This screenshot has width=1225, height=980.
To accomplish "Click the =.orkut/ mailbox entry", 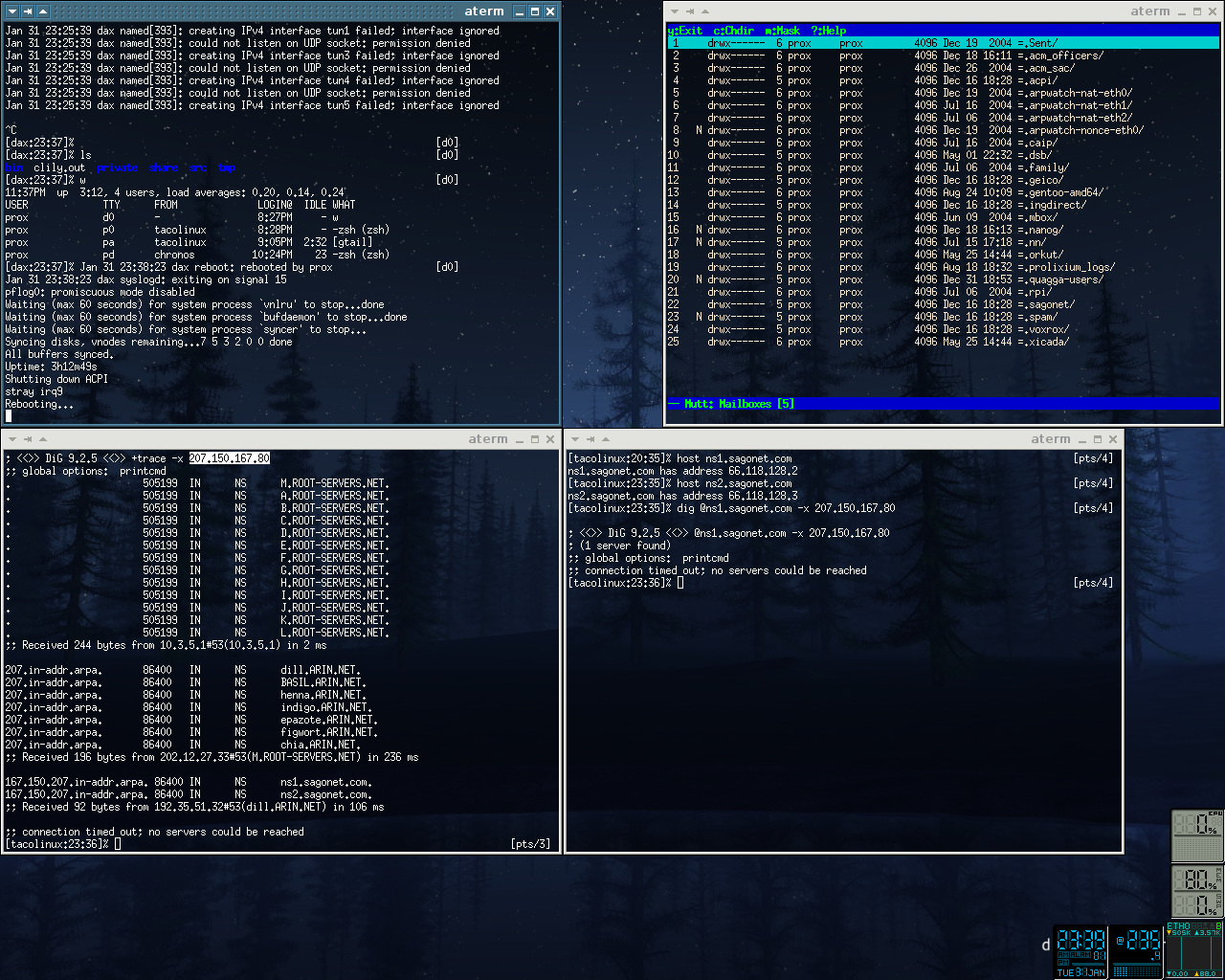I will [x=943, y=255].
